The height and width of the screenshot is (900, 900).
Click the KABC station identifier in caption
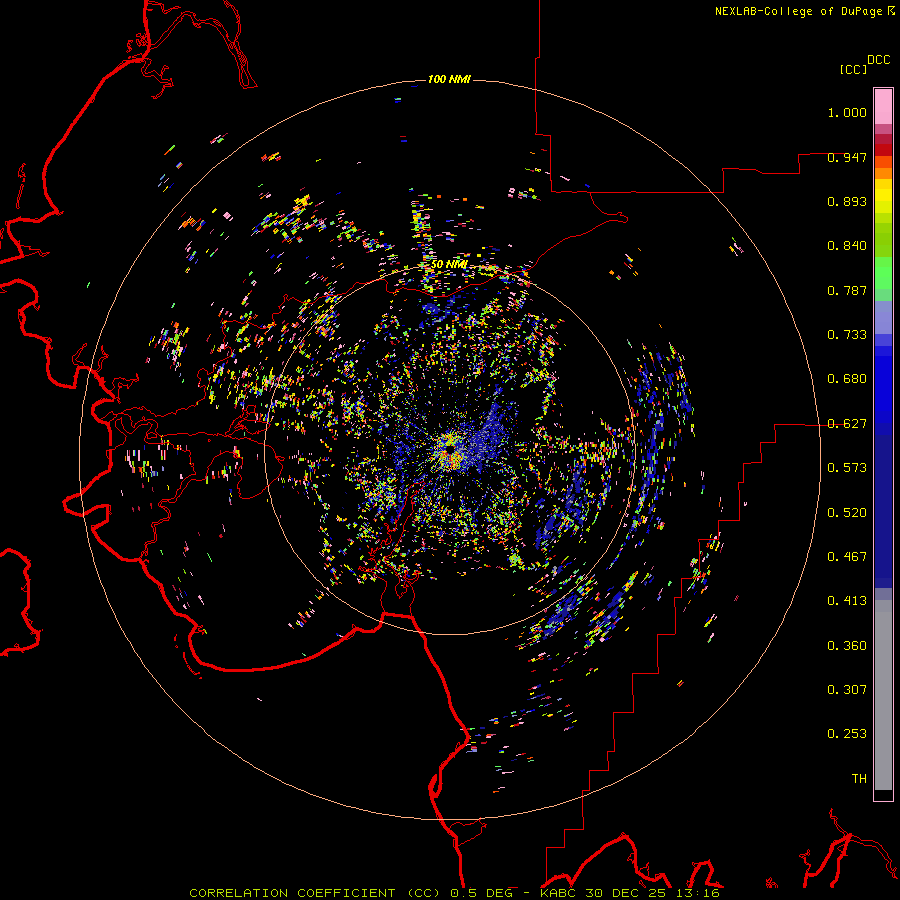[x=560, y=893]
